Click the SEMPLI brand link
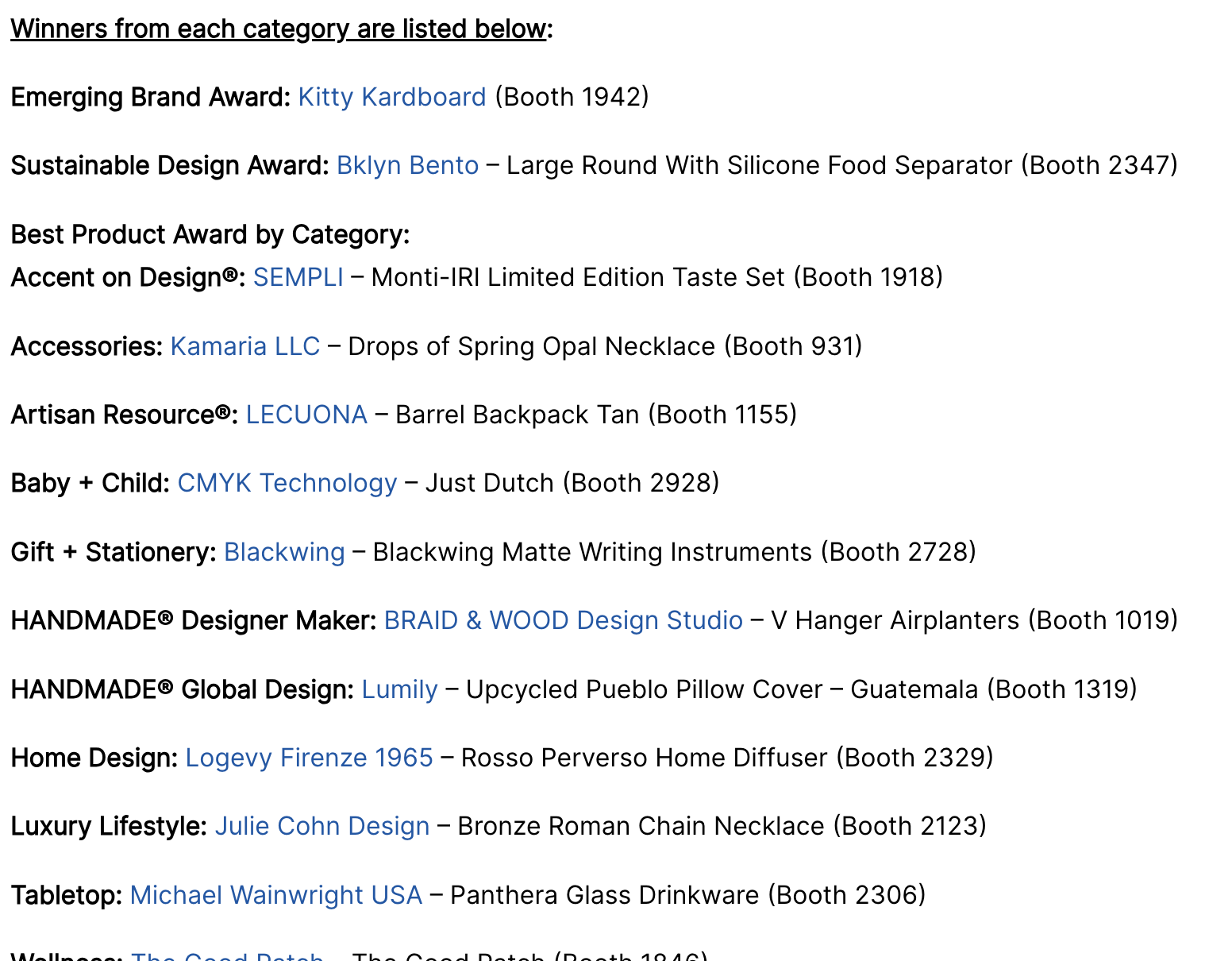 click(298, 277)
